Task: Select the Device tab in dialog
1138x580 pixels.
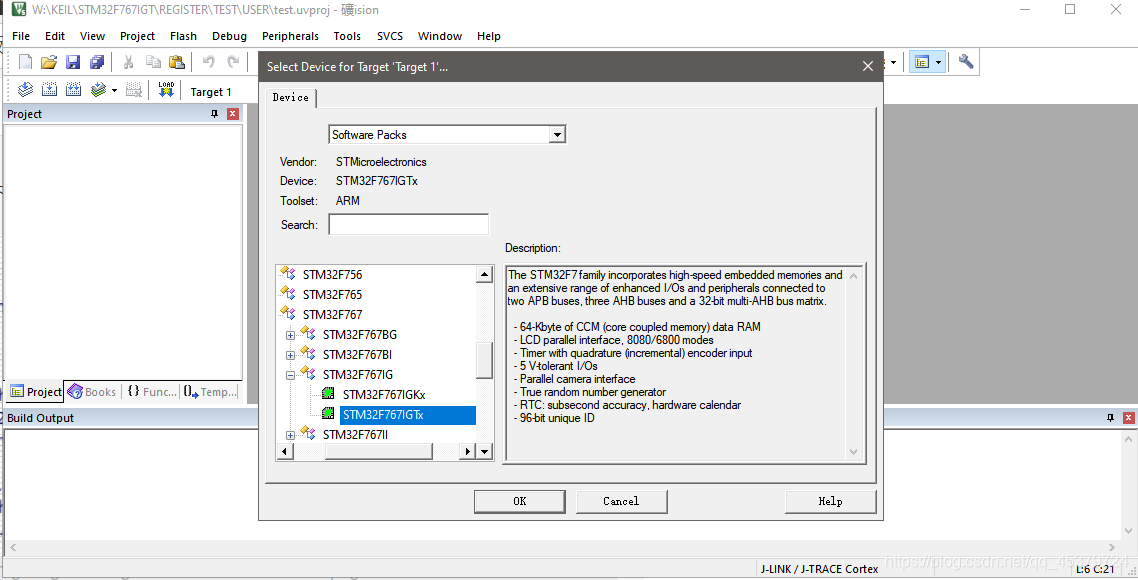Action: point(291,97)
